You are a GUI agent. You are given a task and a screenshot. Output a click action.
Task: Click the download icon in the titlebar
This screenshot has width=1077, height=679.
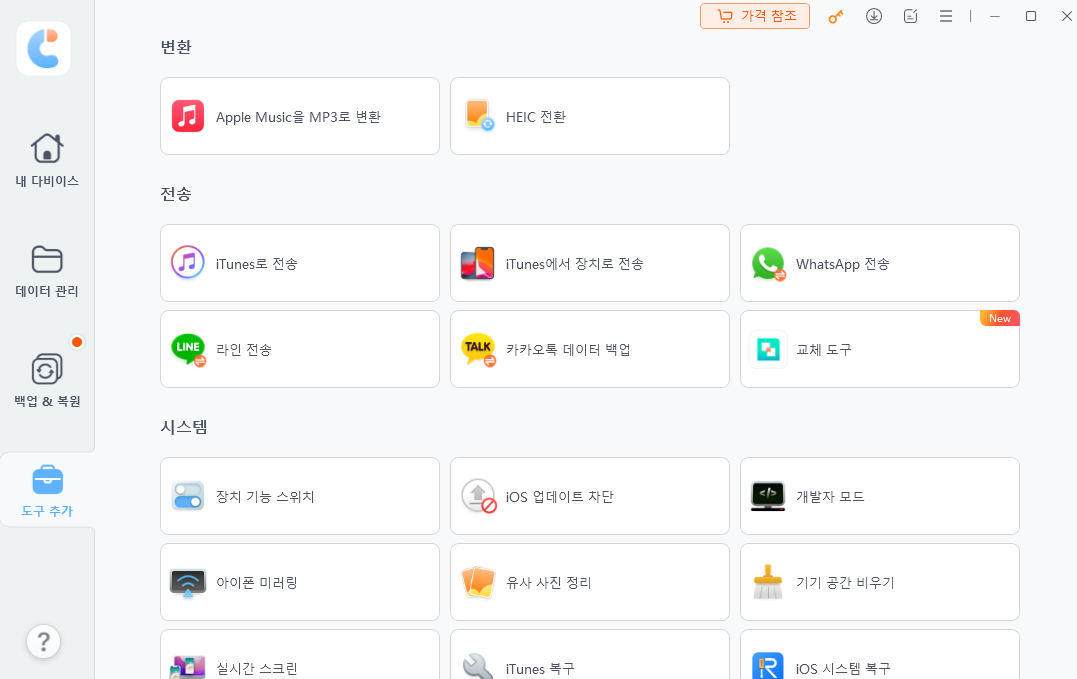click(874, 16)
